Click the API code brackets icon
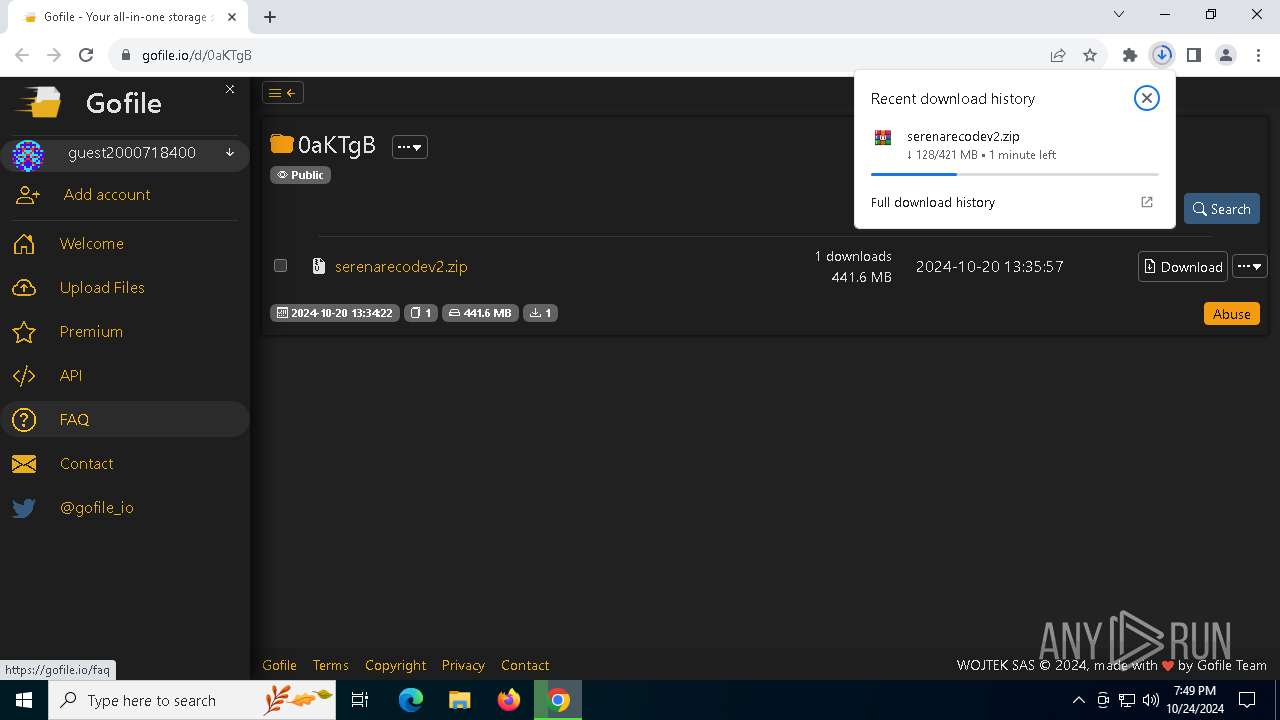 click(x=24, y=376)
